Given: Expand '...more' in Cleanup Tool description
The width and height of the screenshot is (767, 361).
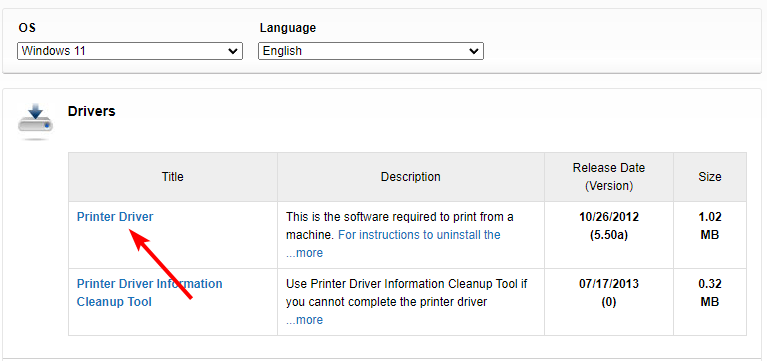Looking at the screenshot, I should pyautogui.click(x=304, y=320).
